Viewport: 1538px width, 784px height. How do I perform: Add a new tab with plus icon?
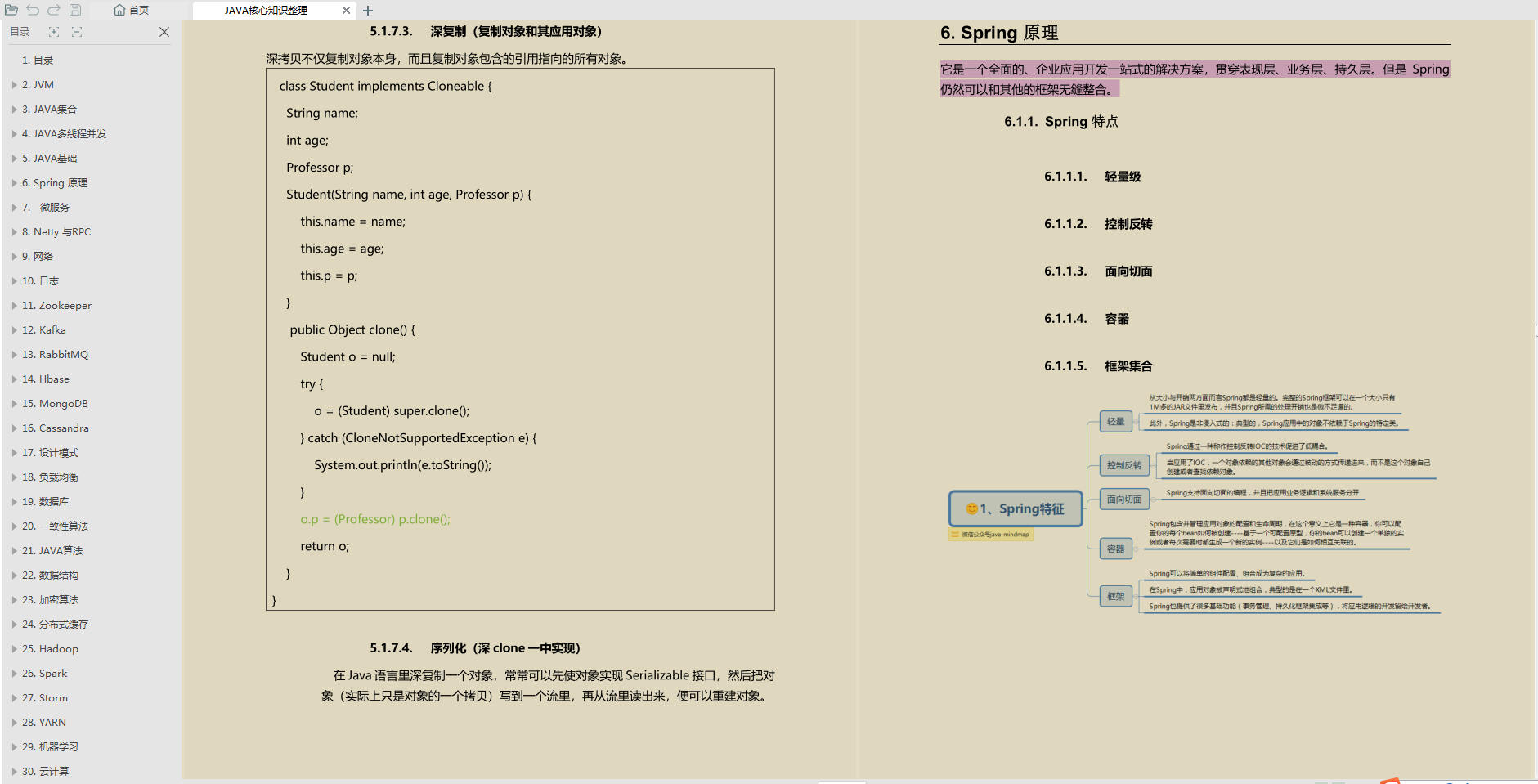tap(368, 11)
